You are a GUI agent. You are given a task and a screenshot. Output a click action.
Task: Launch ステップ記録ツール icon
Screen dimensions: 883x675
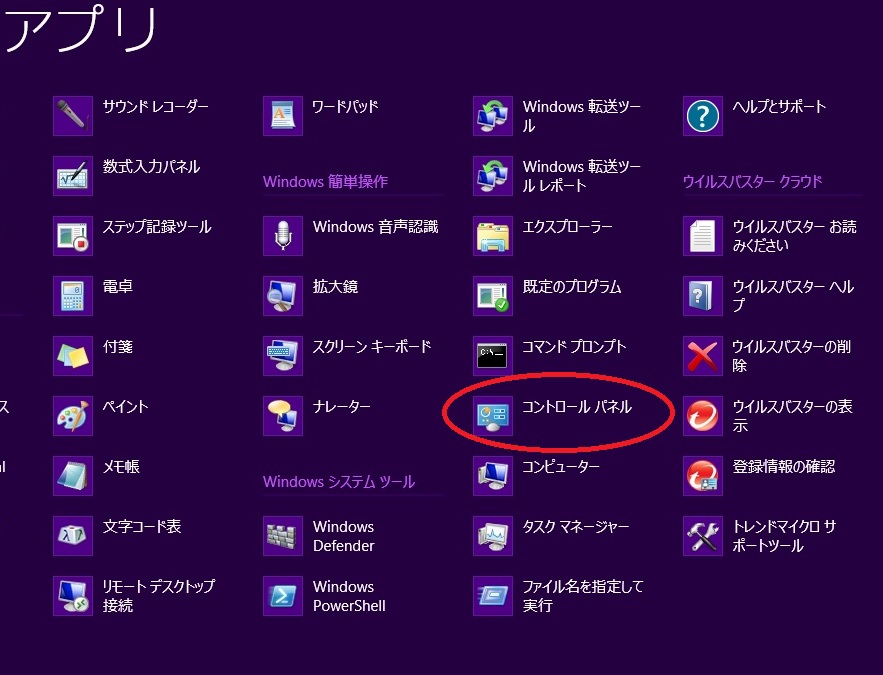point(73,236)
